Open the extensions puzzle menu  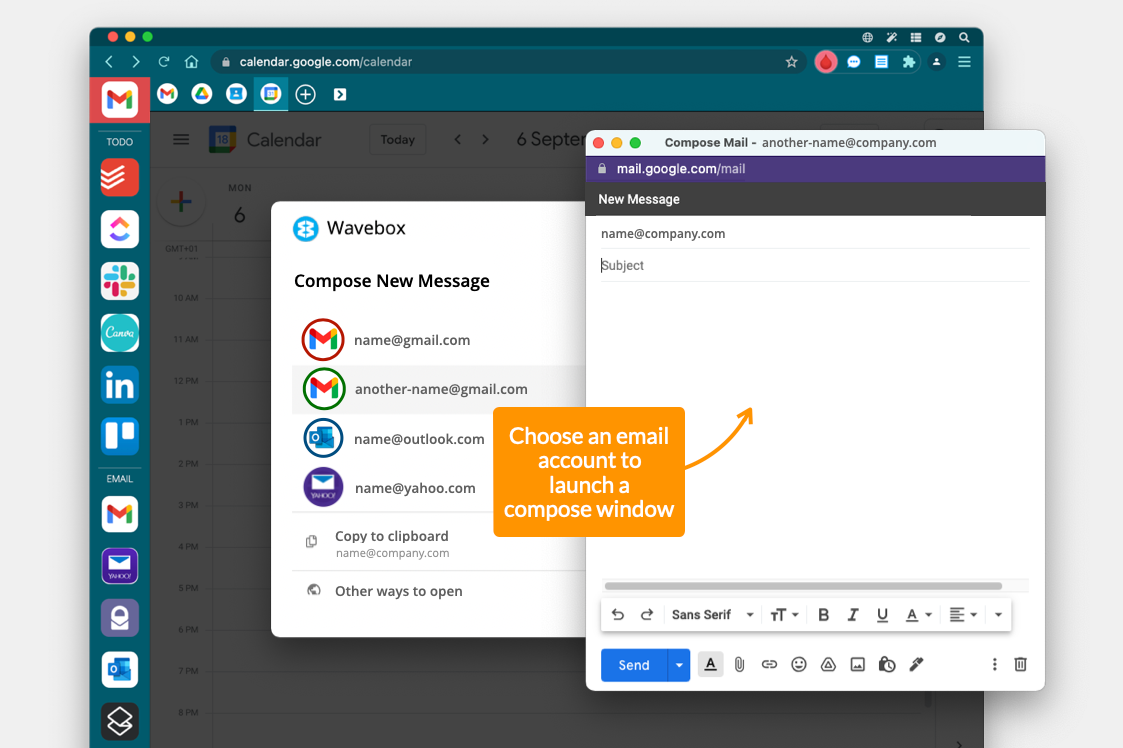click(909, 62)
